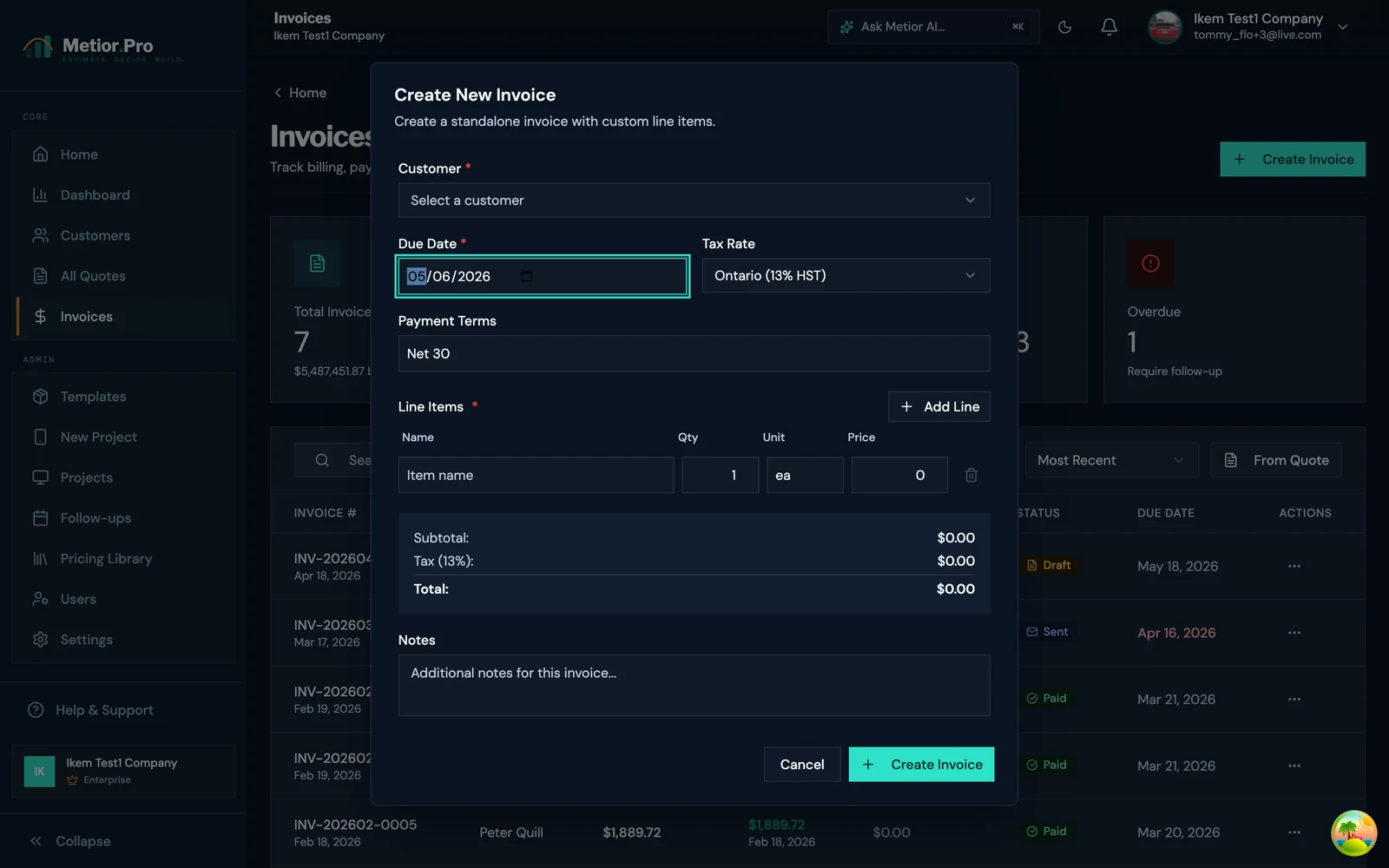Open Users management
This screenshot has width=1389, height=868.
pyautogui.click(x=125, y=599)
